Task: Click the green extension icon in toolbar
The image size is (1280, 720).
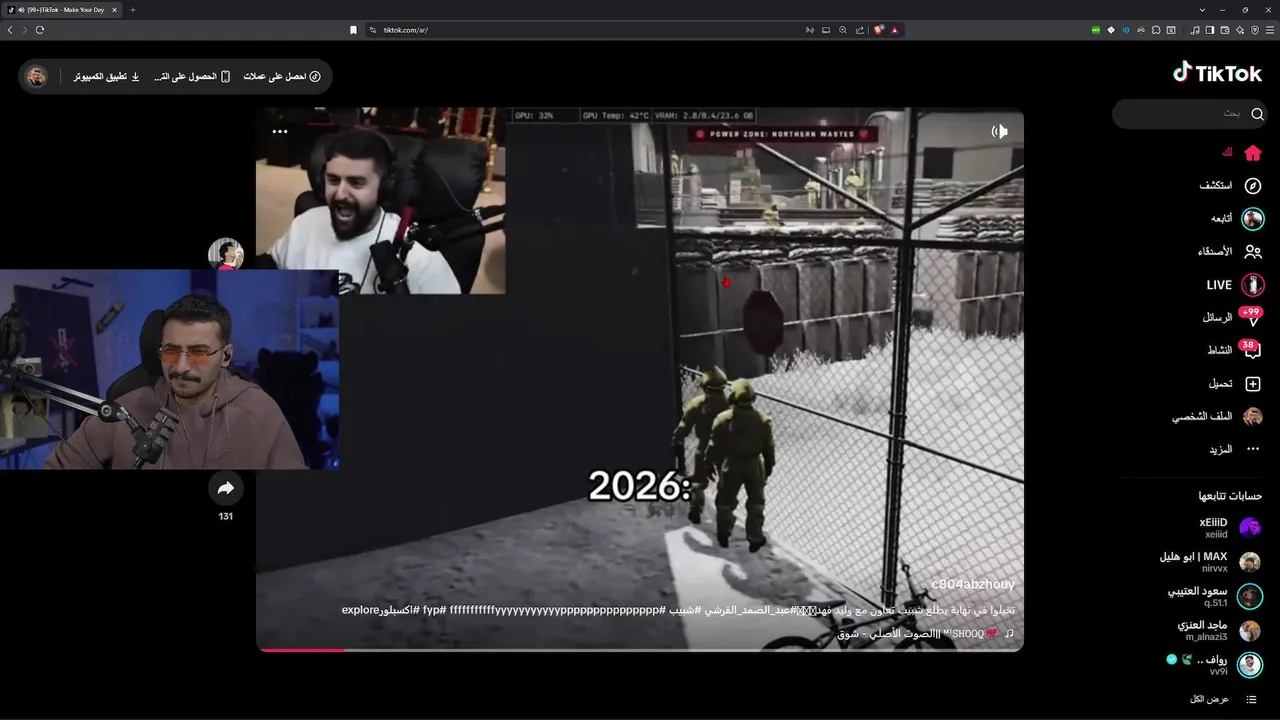Action: click(1095, 30)
